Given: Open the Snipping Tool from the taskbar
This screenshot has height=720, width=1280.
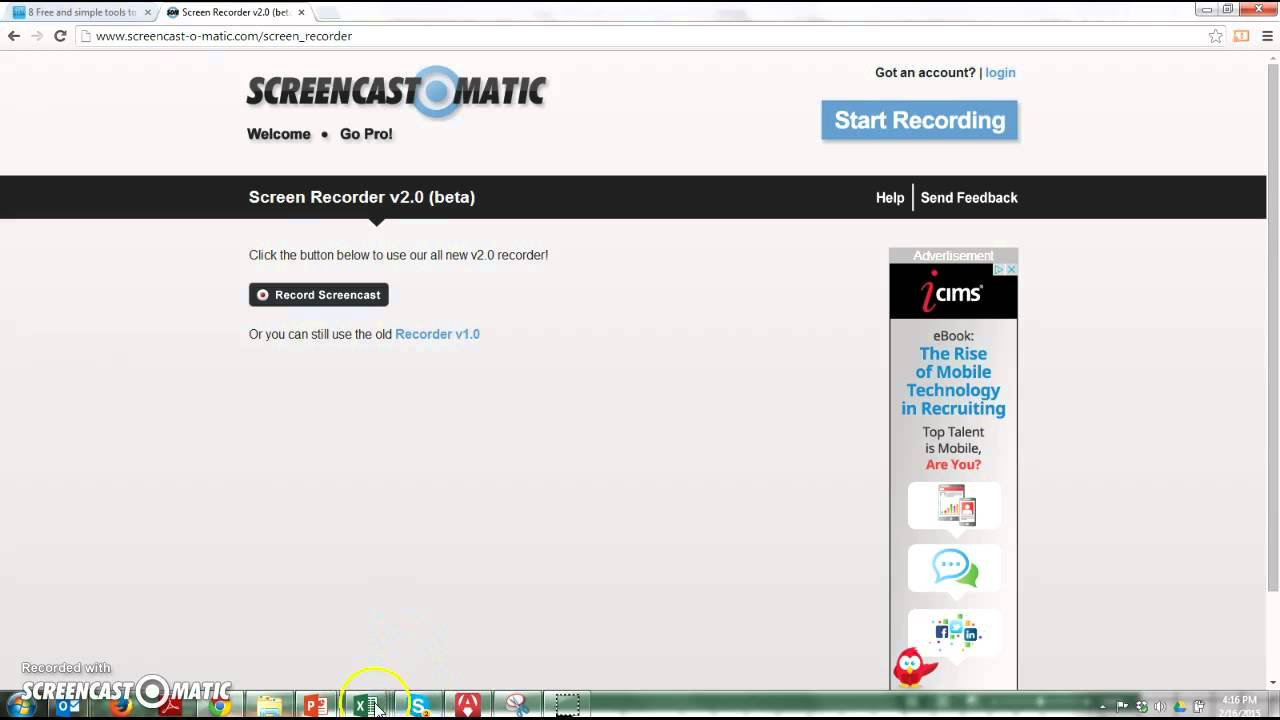Looking at the screenshot, I should click(517, 706).
